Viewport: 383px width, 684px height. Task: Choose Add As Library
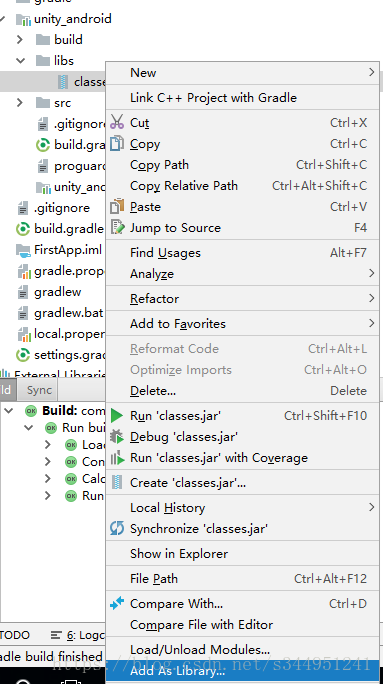pyautogui.click(x=242, y=670)
